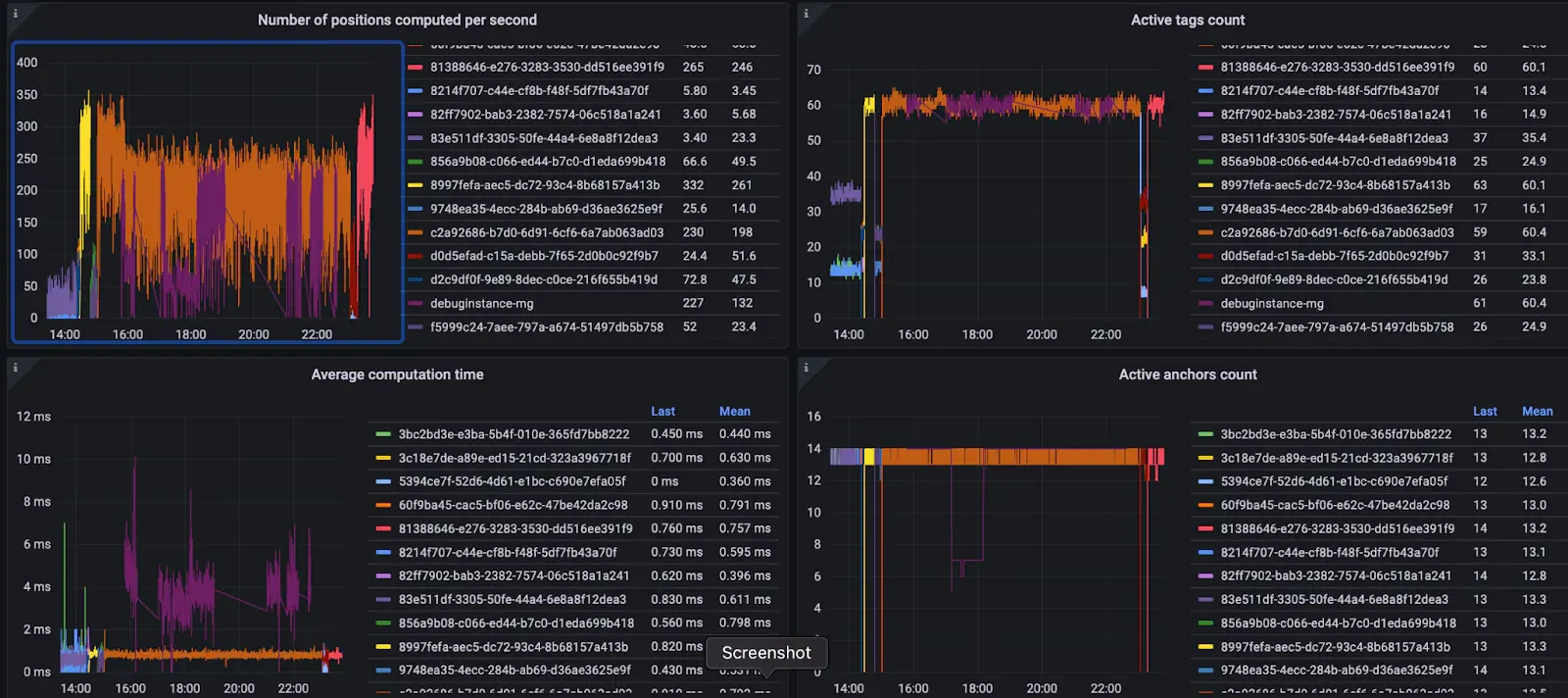1568x698 pixels.
Task: Open the 'Active tags count' panel title menu
Action: tap(1188, 20)
